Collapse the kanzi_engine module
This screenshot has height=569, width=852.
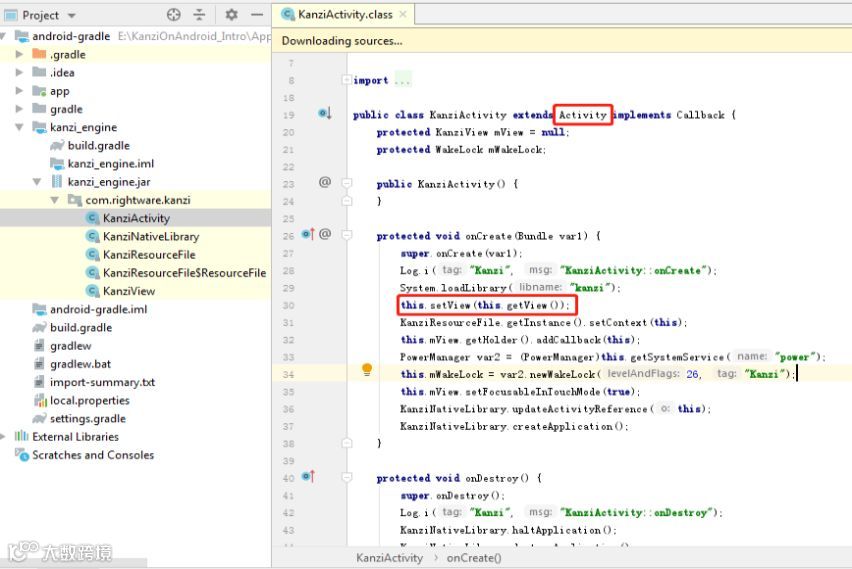pos(19,127)
